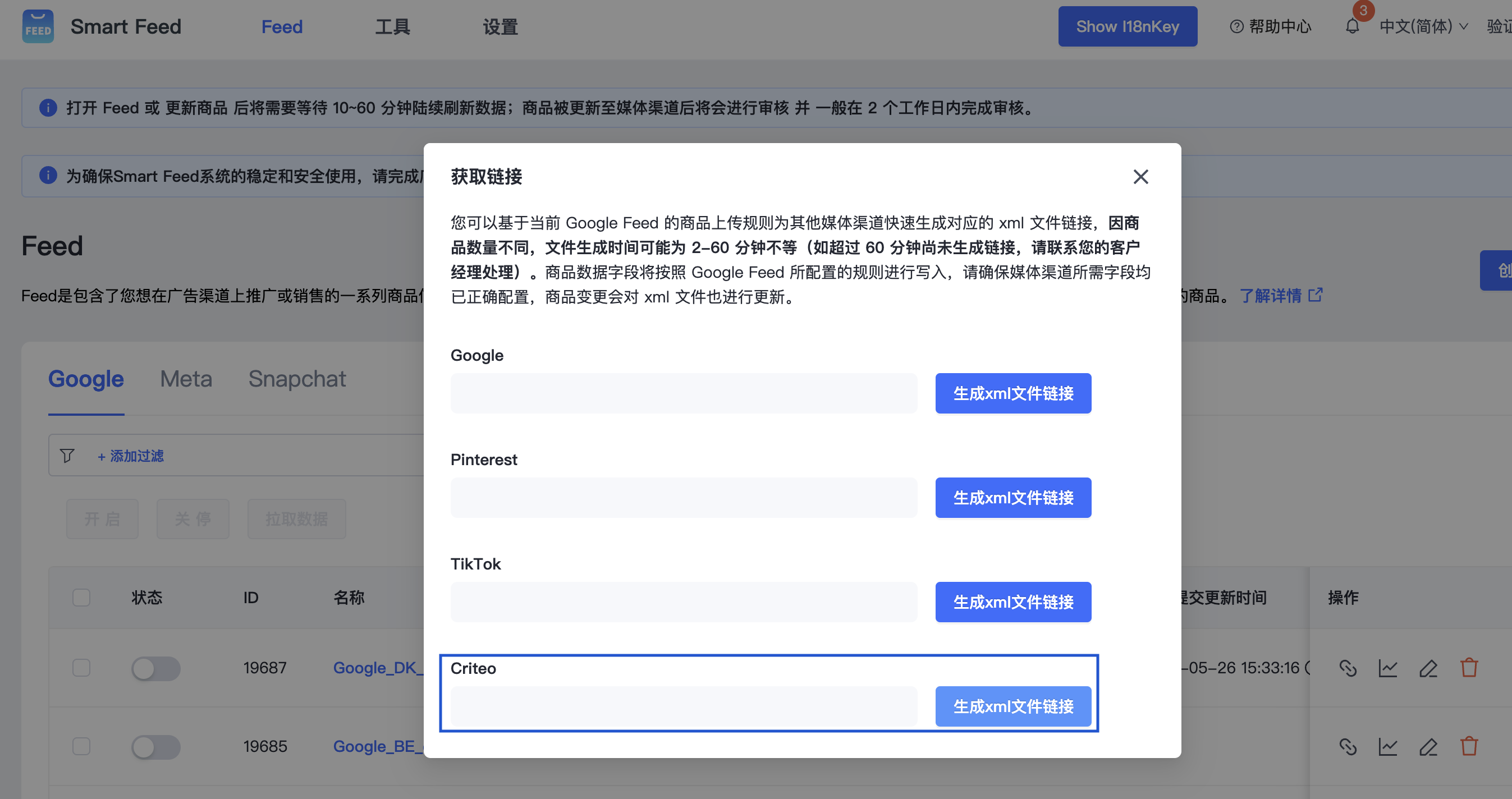Viewport: 1512px width, 799px height.
Task: Check the select-all checkbox in table header
Action: tap(81, 597)
